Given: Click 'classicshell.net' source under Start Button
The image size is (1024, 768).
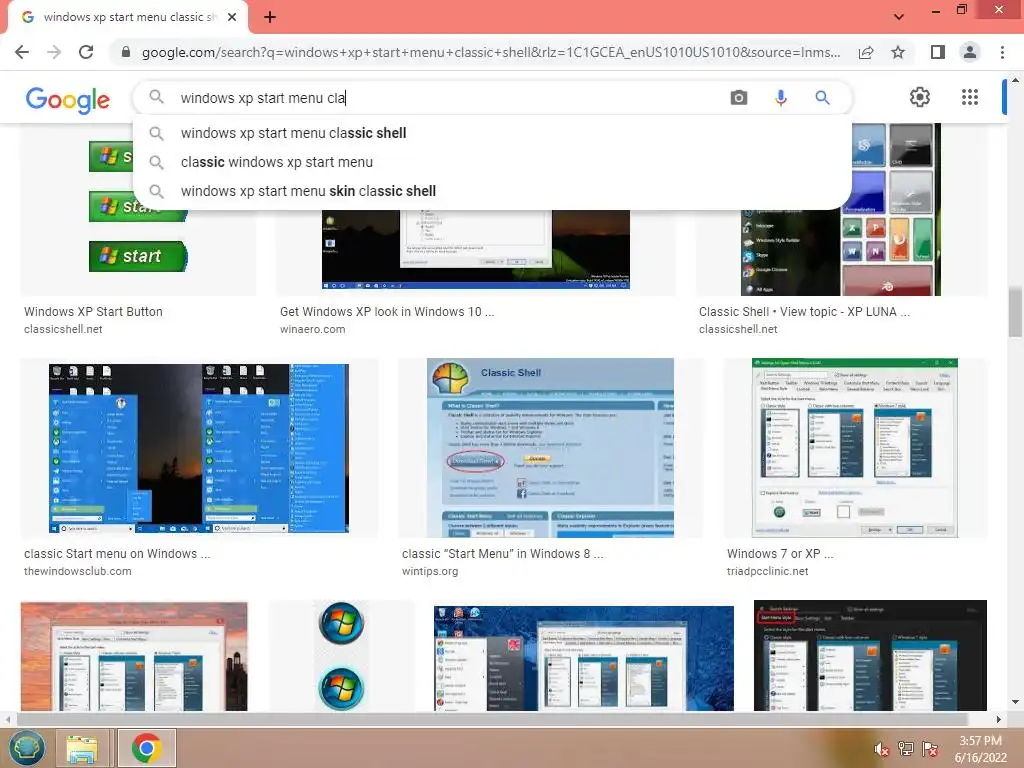Looking at the screenshot, I should coord(63,329).
